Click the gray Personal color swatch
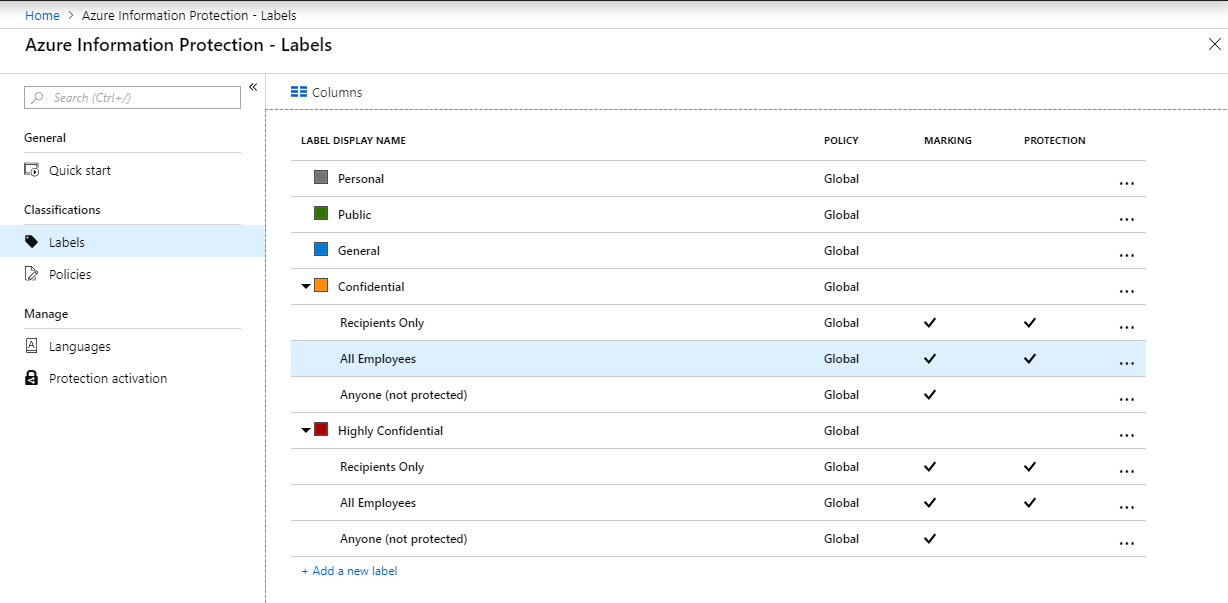This screenshot has width=1228, height=603. coord(321,177)
